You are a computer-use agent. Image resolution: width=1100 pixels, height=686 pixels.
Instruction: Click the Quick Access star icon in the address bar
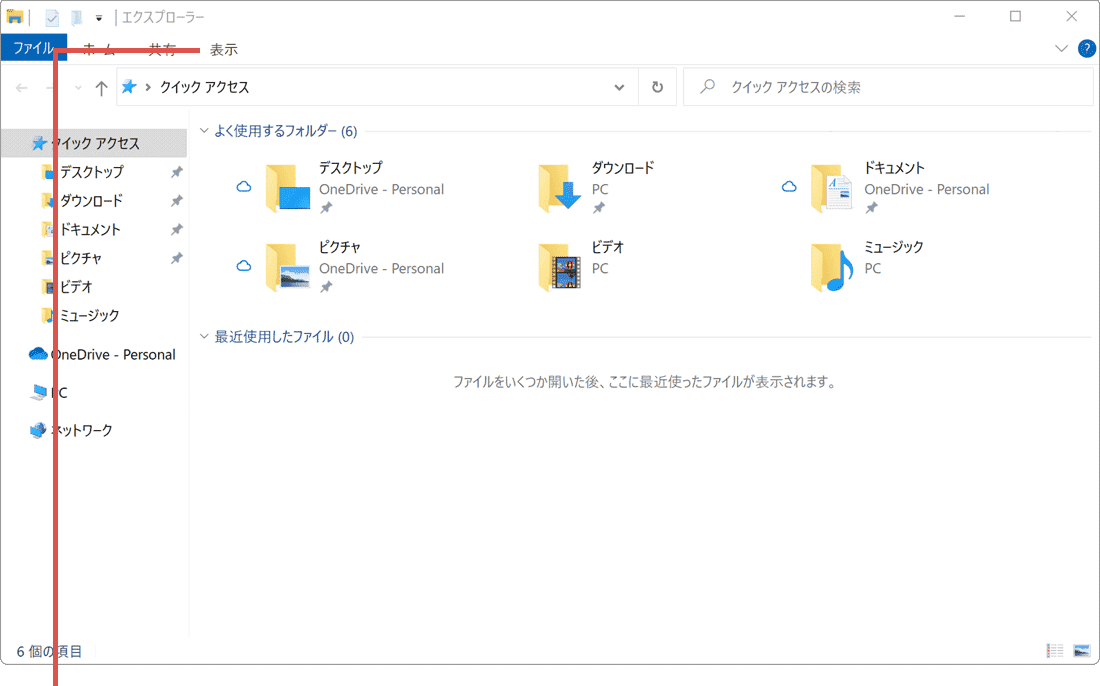[x=129, y=87]
